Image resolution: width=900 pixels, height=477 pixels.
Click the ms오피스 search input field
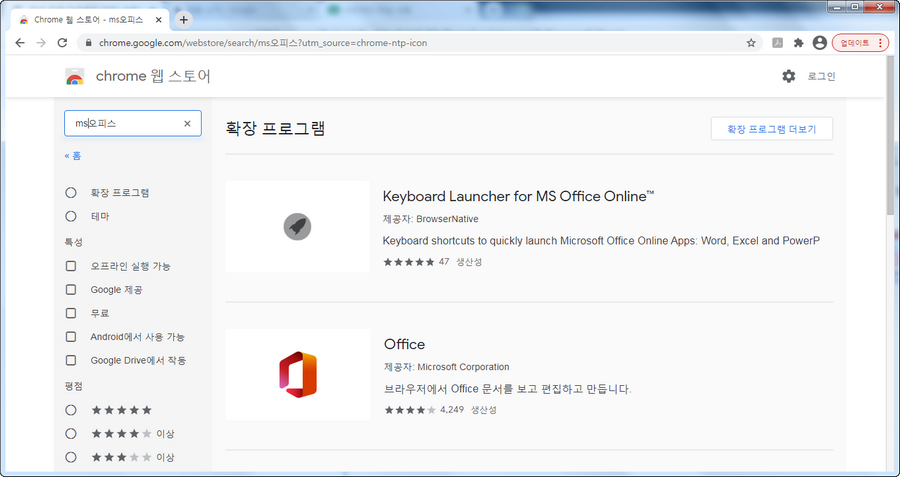click(133, 123)
